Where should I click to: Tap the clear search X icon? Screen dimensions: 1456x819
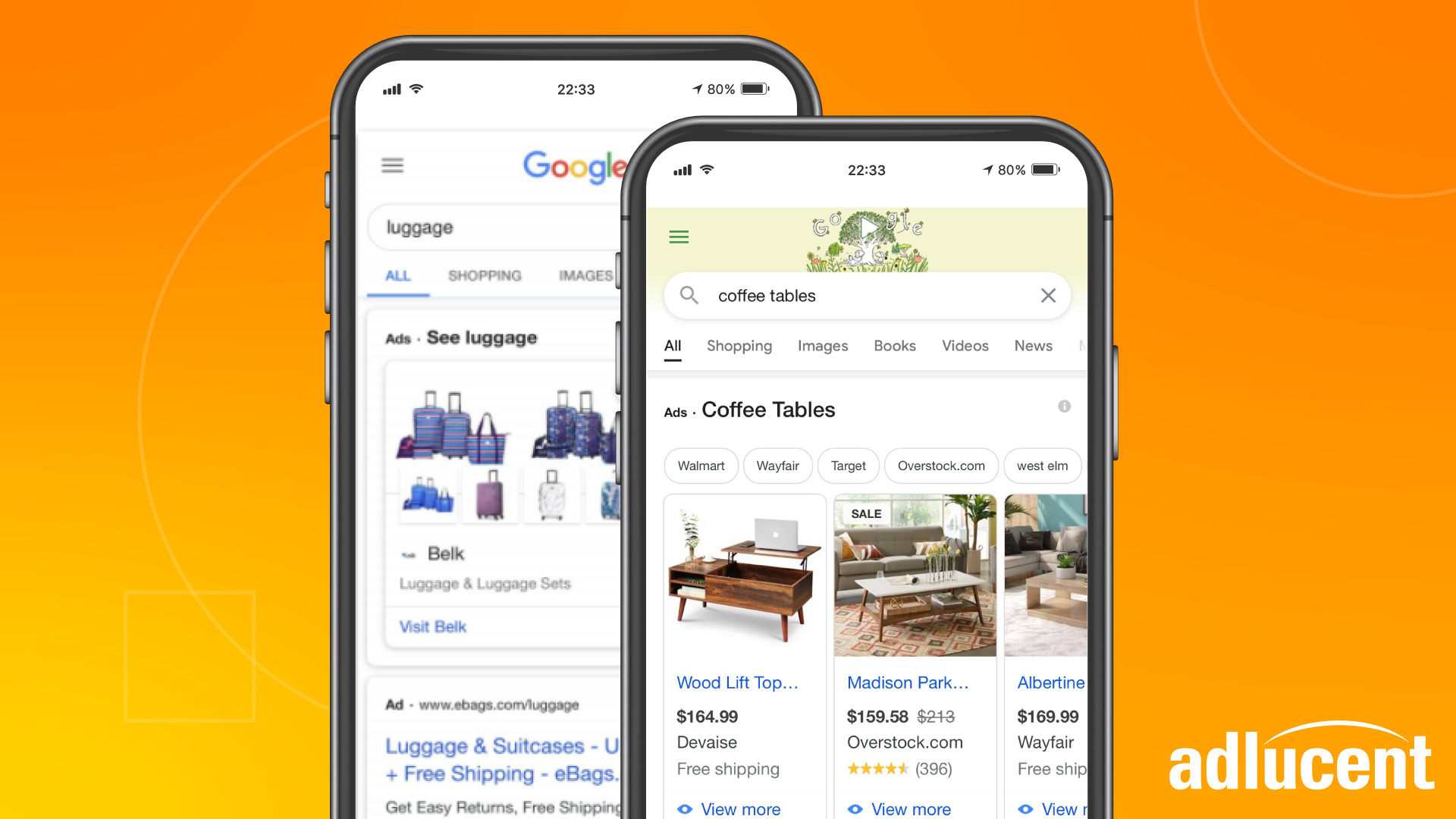pyautogui.click(x=1048, y=295)
